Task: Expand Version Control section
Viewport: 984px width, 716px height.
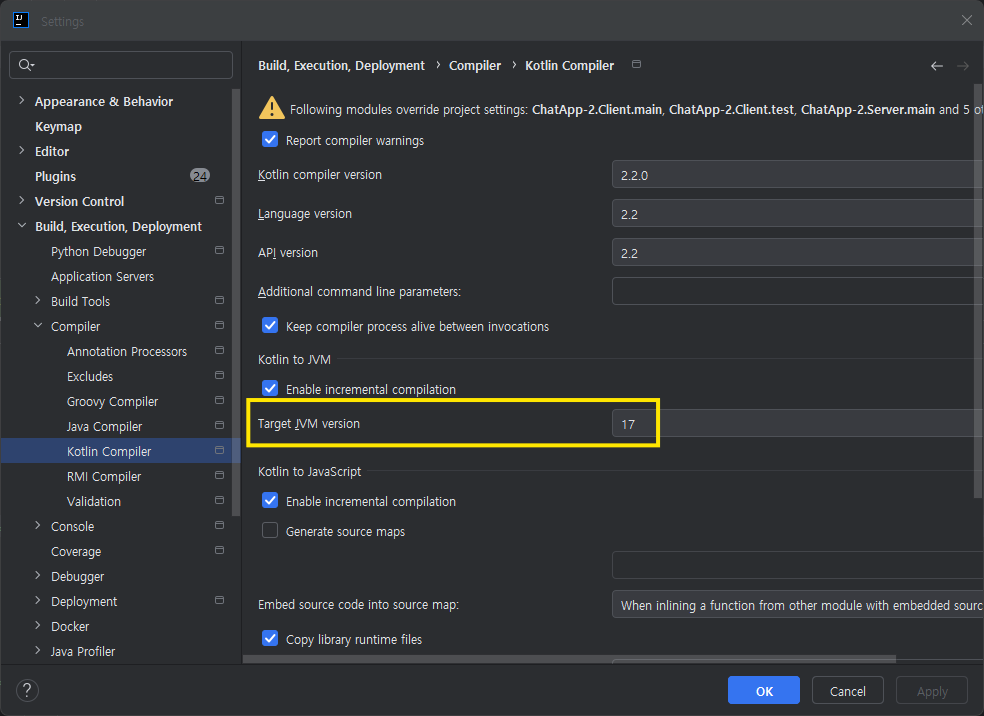Action: click(22, 201)
